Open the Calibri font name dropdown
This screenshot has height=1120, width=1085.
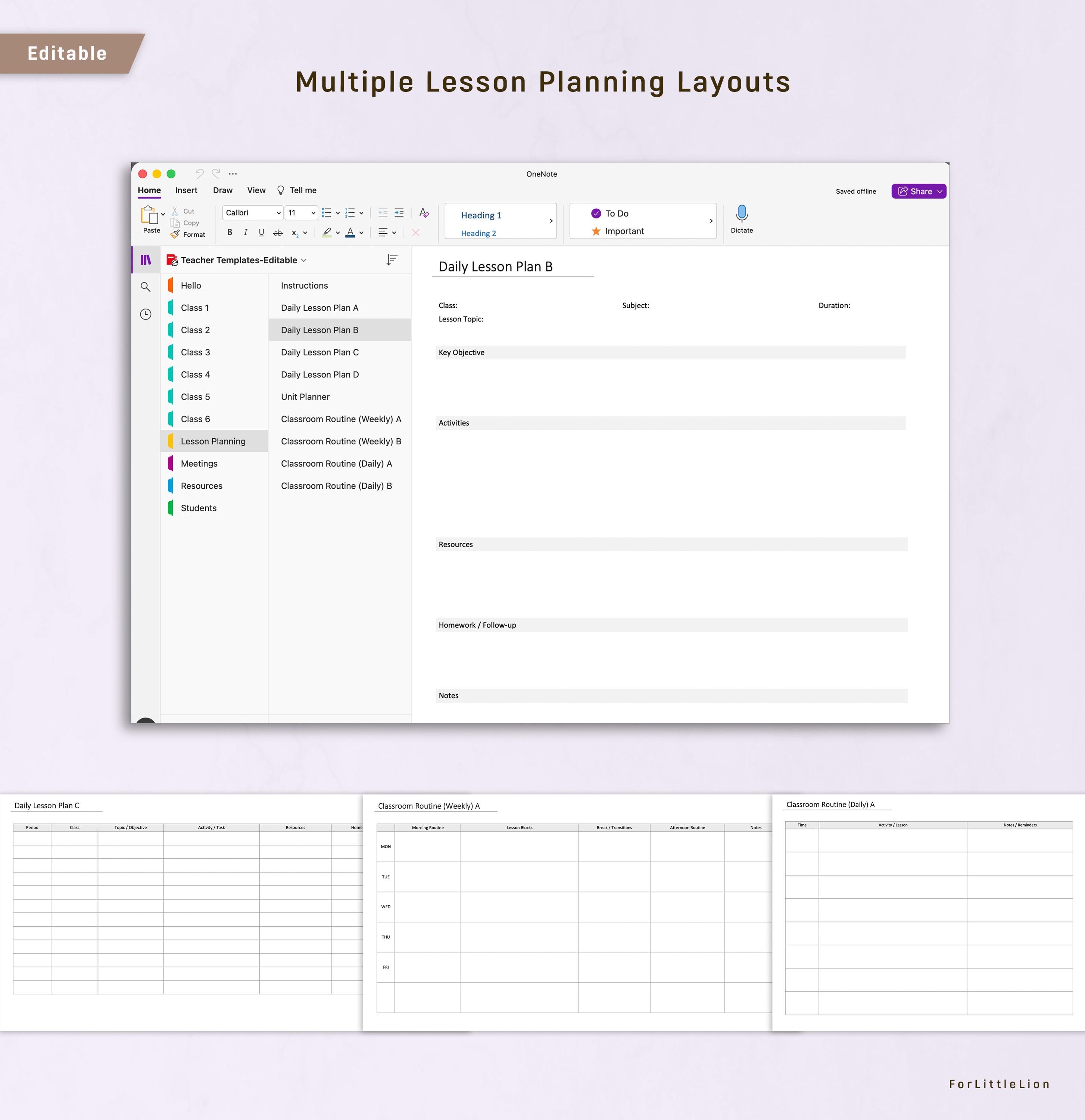[x=253, y=212]
